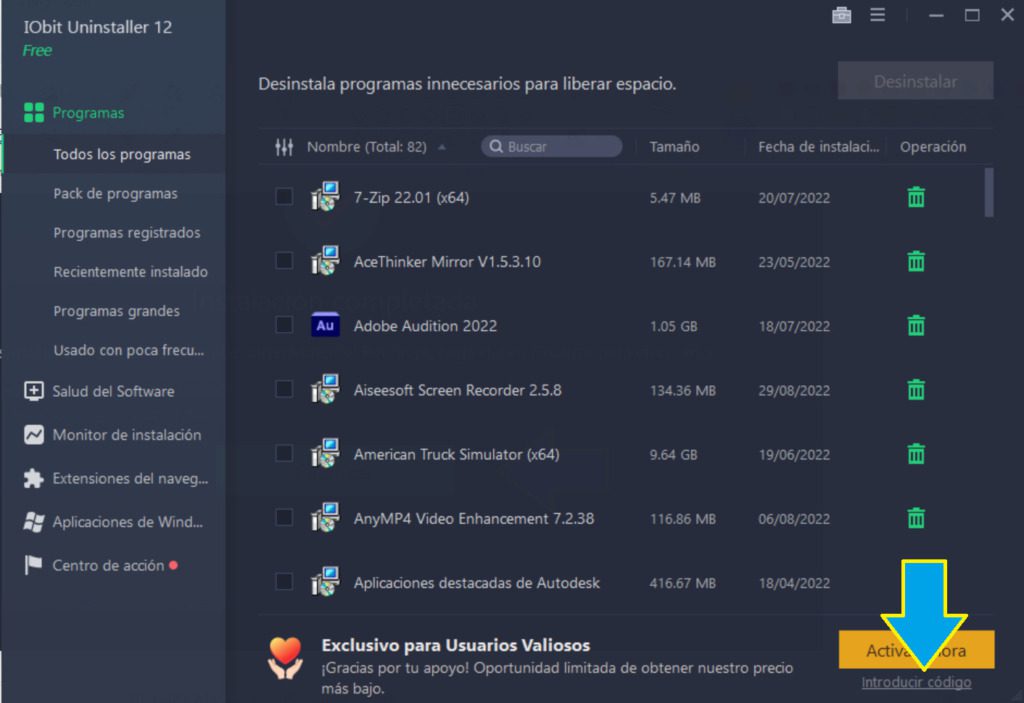This screenshot has height=703, width=1024.
Task: Click the 1.05 GB size value
Action: coord(673,326)
